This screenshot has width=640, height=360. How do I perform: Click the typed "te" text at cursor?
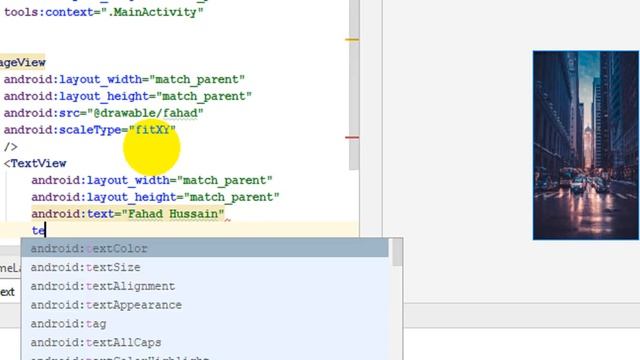pyautogui.click(x=38, y=231)
